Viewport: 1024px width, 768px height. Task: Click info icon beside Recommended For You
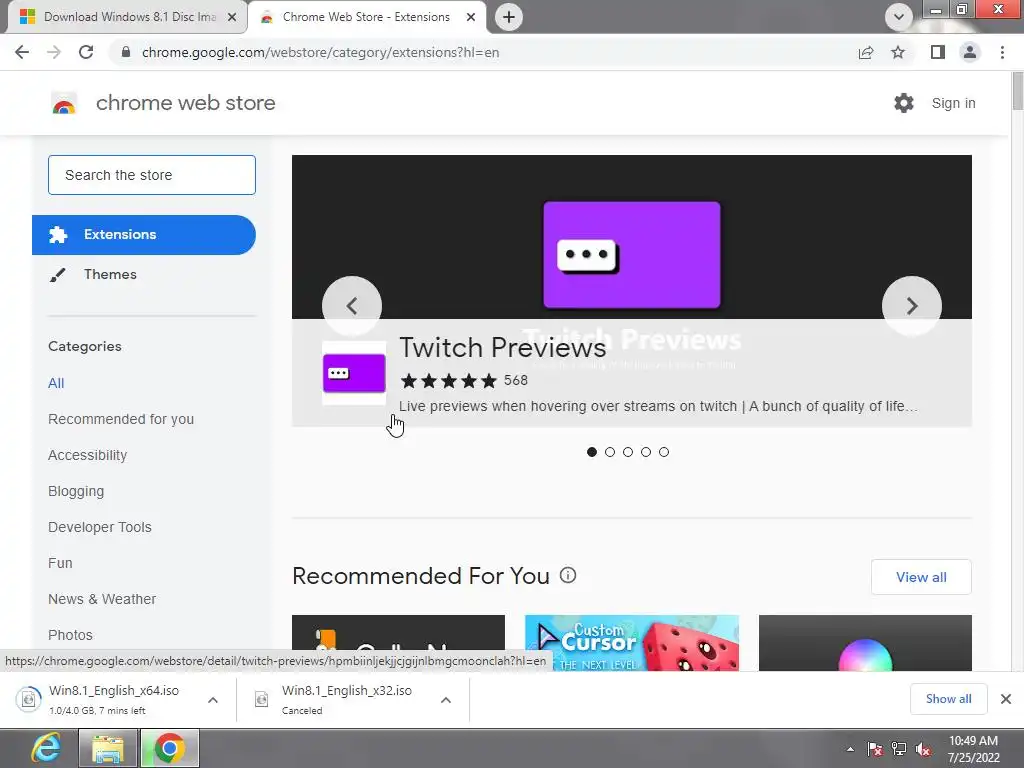point(568,575)
